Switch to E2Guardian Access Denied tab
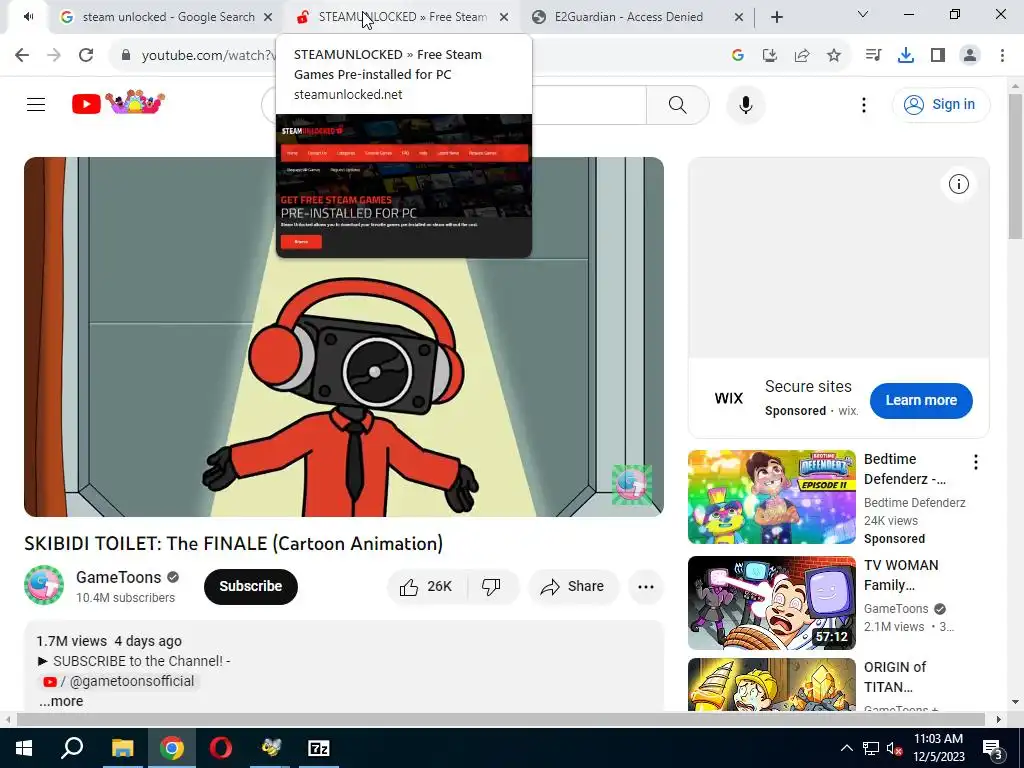This screenshot has width=1024, height=768. tap(627, 17)
